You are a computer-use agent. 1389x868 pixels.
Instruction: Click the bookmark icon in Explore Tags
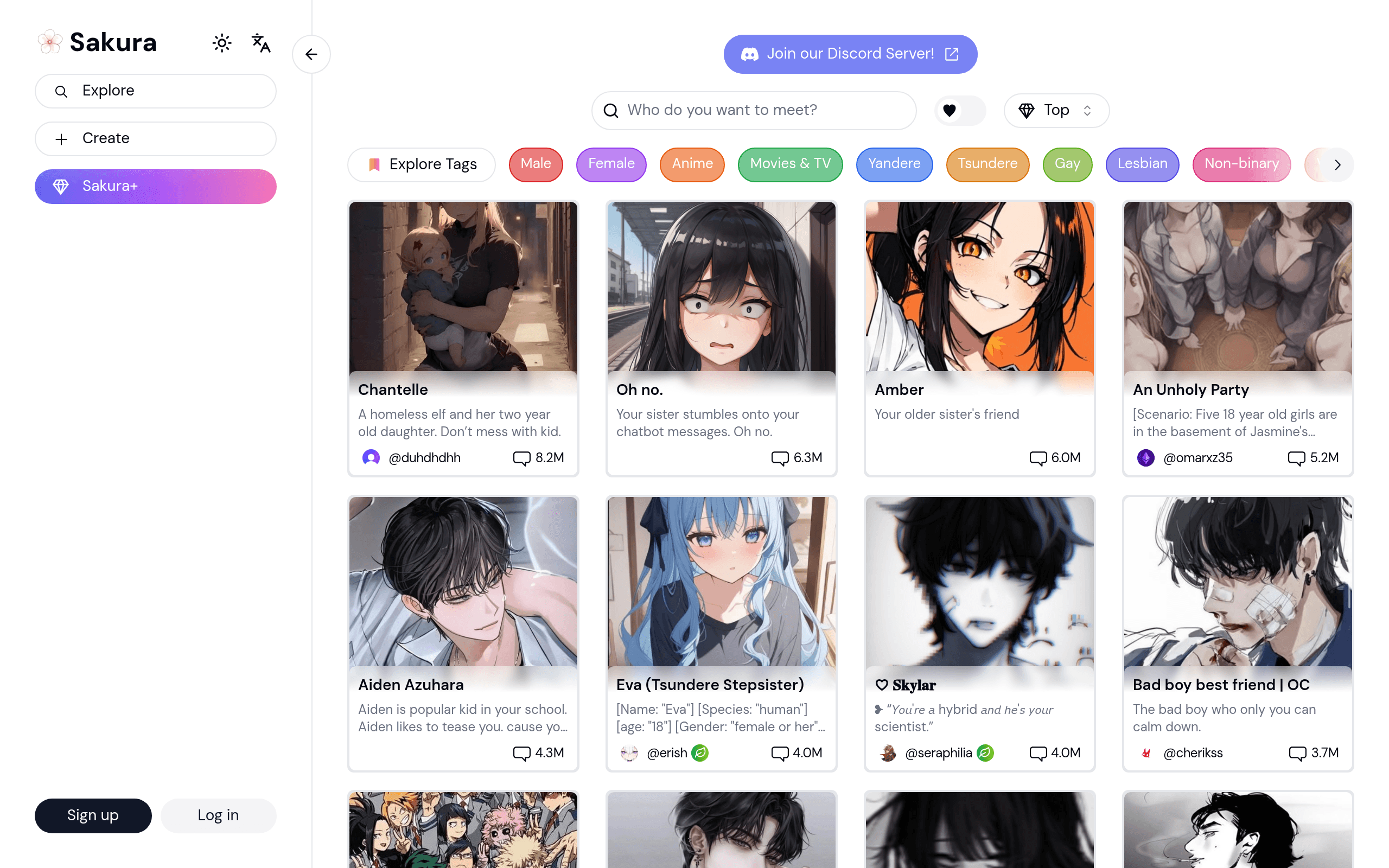[374, 165]
